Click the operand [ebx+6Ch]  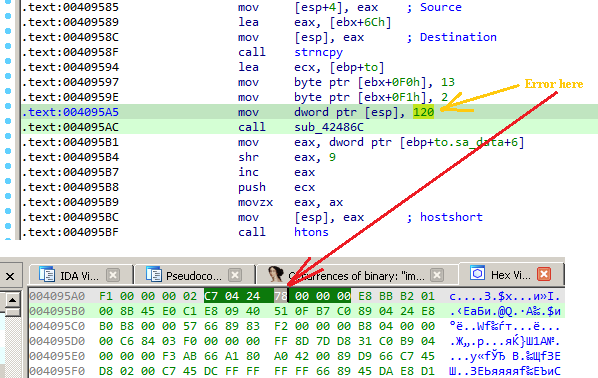pyautogui.click(x=360, y=22)
